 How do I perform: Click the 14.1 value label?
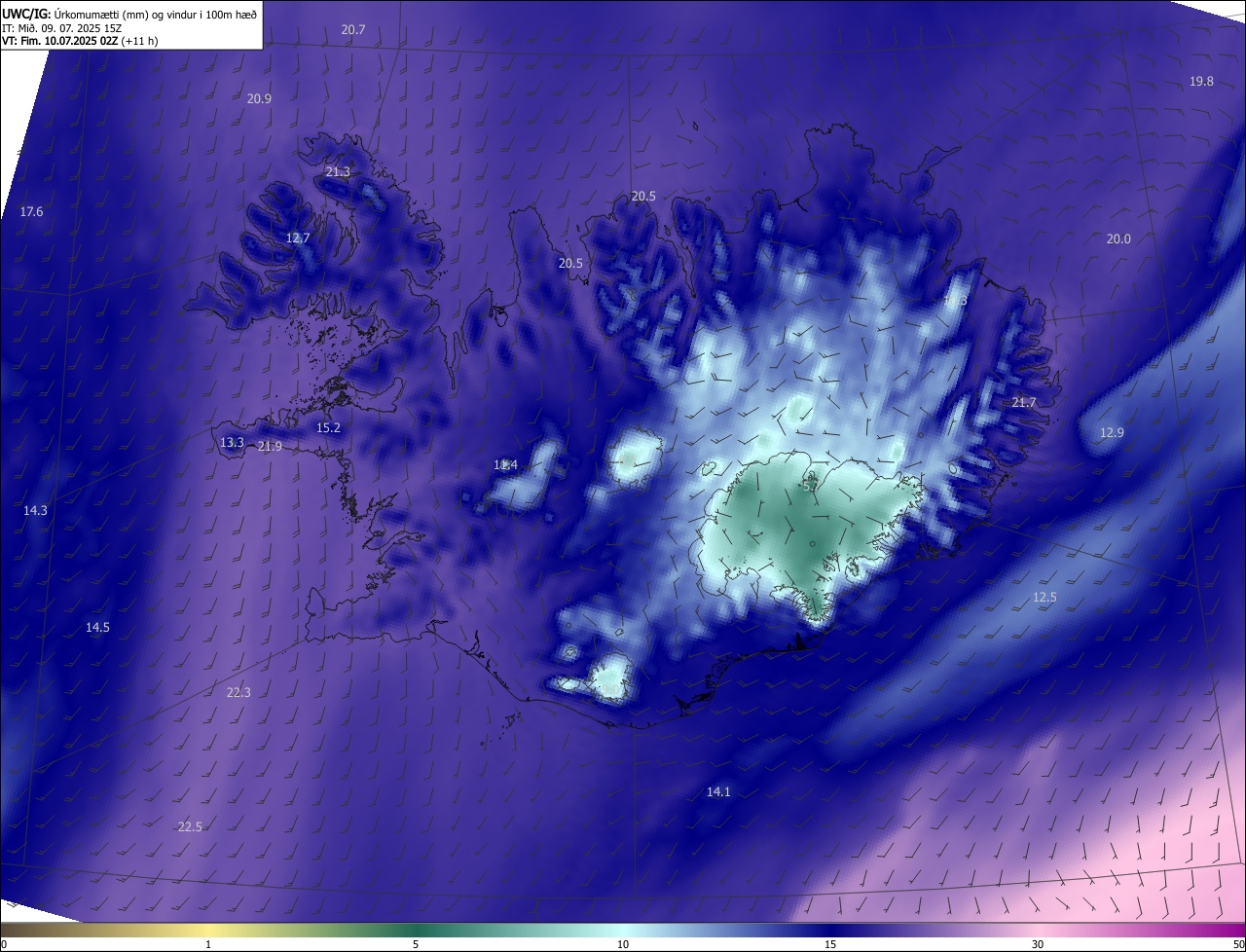(x=718, y=792)
